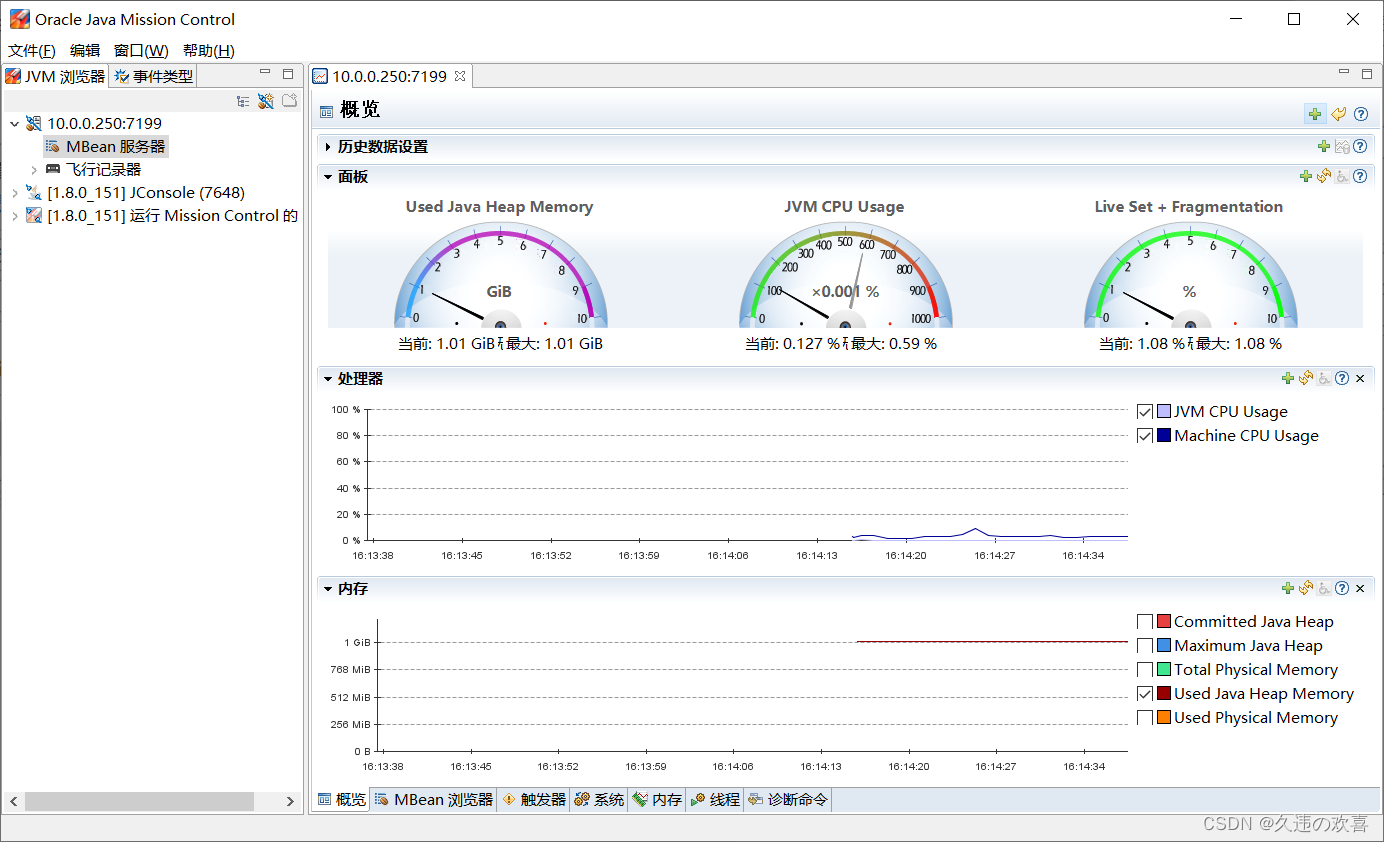
Task: Expand the 飞行记录器 tree node
Action: 34,170
